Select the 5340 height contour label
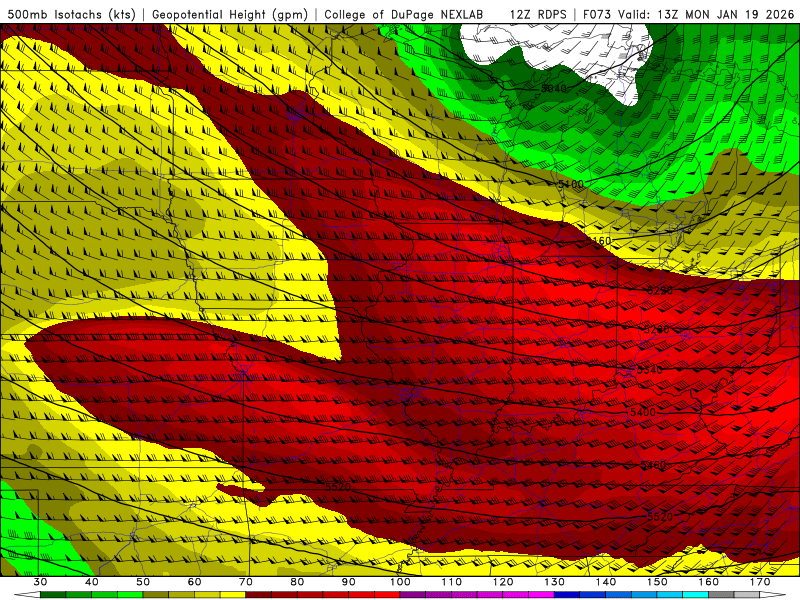Viewport: 800px width, 600px height. tap(649, 370)
